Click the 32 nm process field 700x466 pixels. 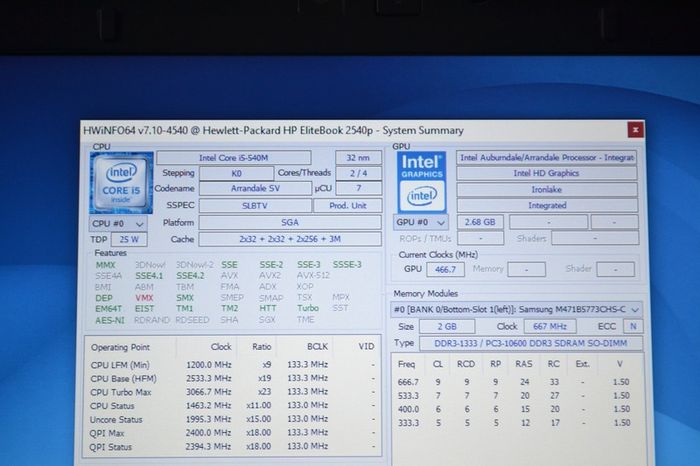[358, 158]
